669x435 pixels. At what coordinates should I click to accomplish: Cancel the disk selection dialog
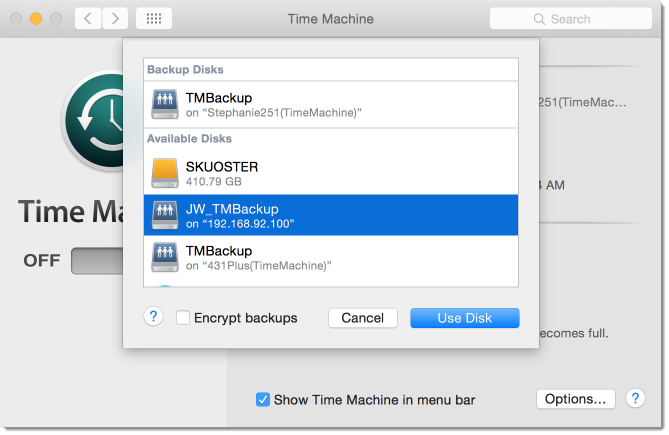tap(362, 318)
